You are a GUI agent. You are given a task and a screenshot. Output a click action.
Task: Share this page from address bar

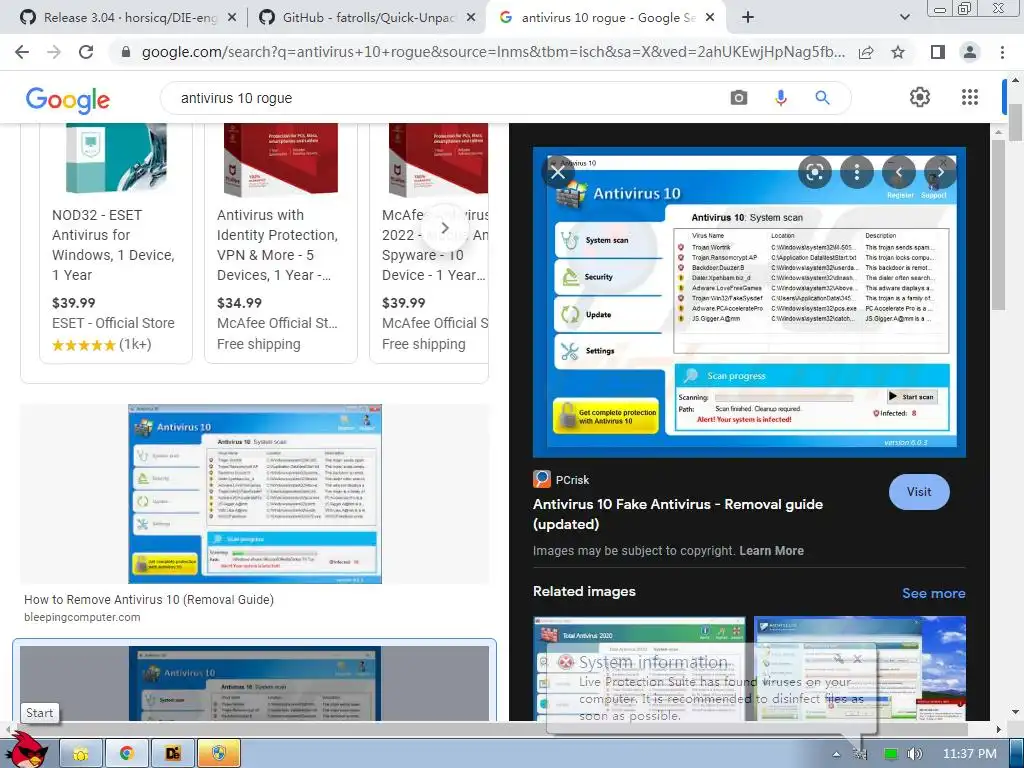click(866, 52)
